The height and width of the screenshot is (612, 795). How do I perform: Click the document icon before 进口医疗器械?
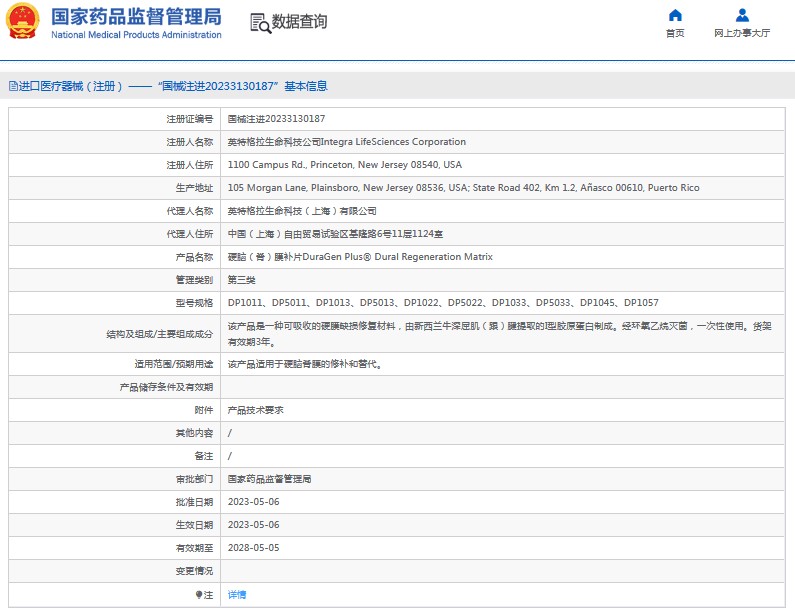click(13, 86)
